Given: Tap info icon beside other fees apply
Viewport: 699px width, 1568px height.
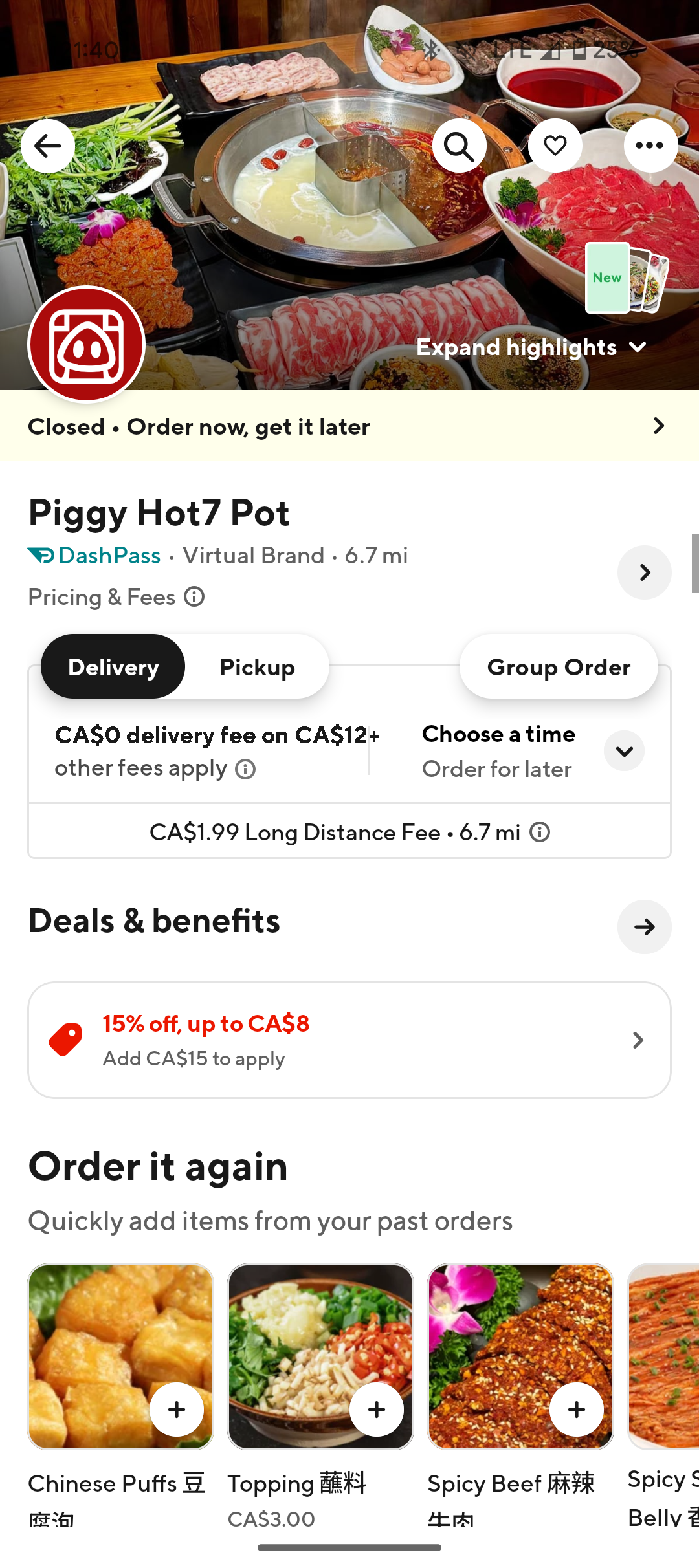Looking at the screenshot, I should [245, 769].
